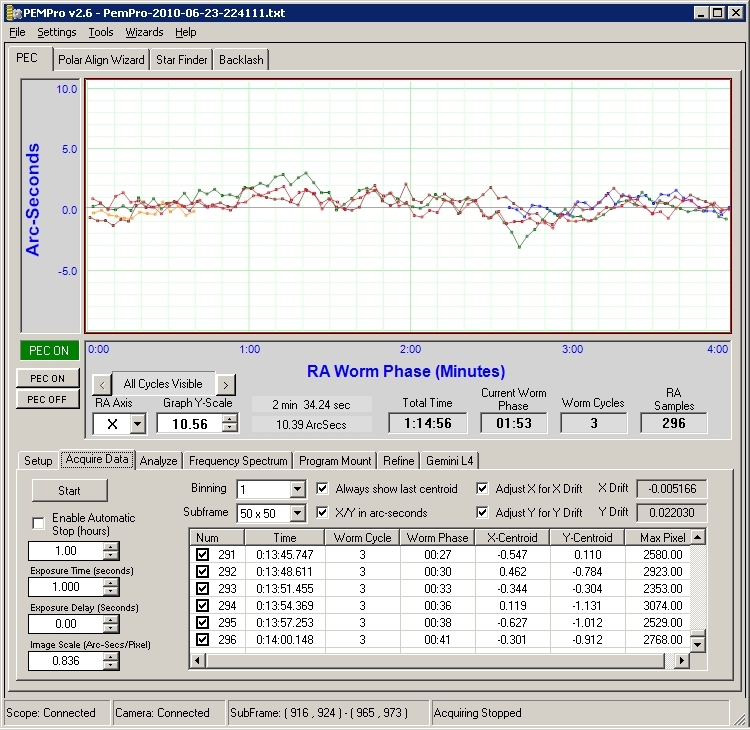Decrease Exposure Time spinner
The height and width of the screenshot is (730, 750).
(110, 591)
